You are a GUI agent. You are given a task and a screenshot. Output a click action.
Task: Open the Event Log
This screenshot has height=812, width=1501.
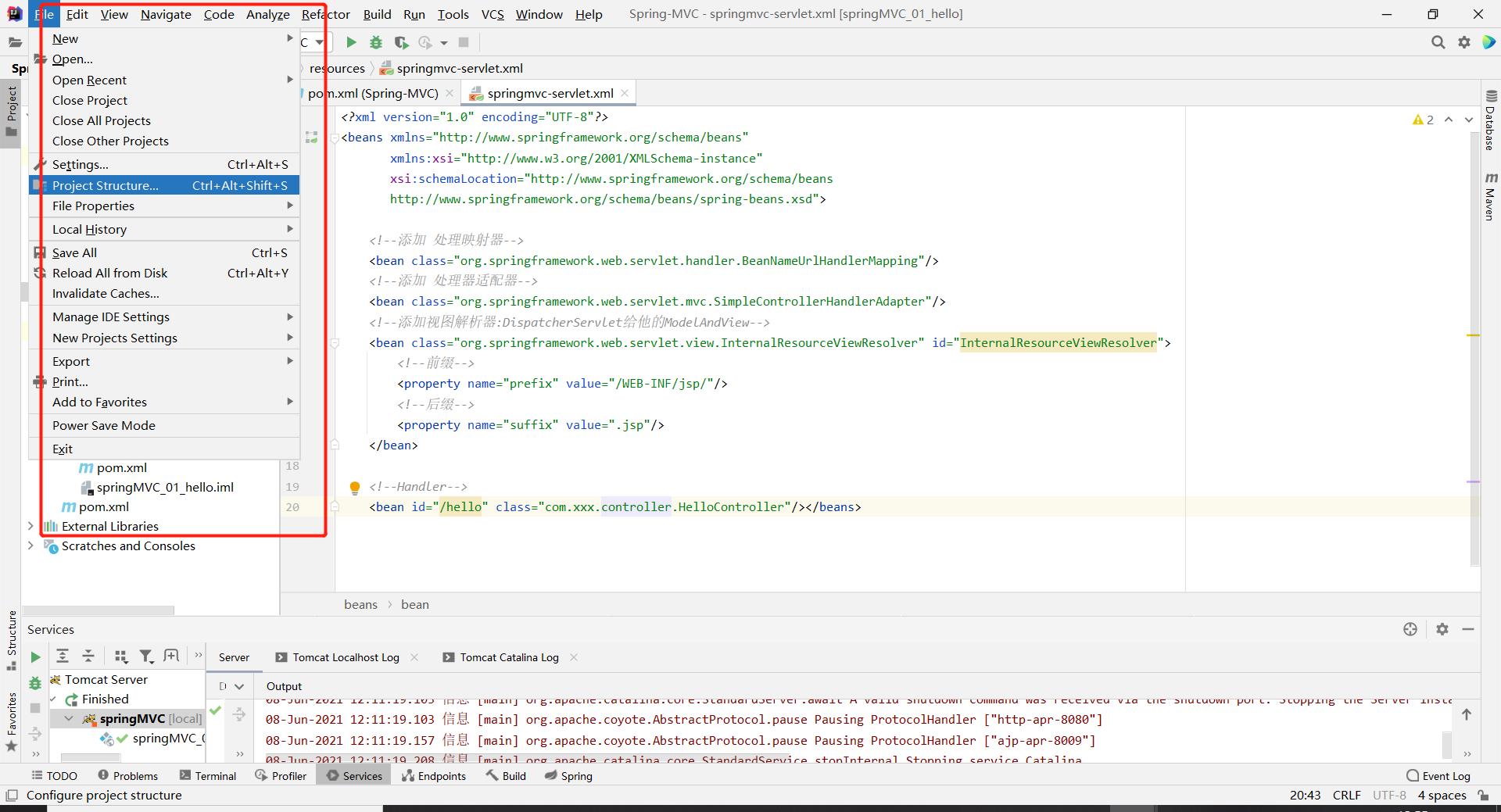click(1438, 775)
